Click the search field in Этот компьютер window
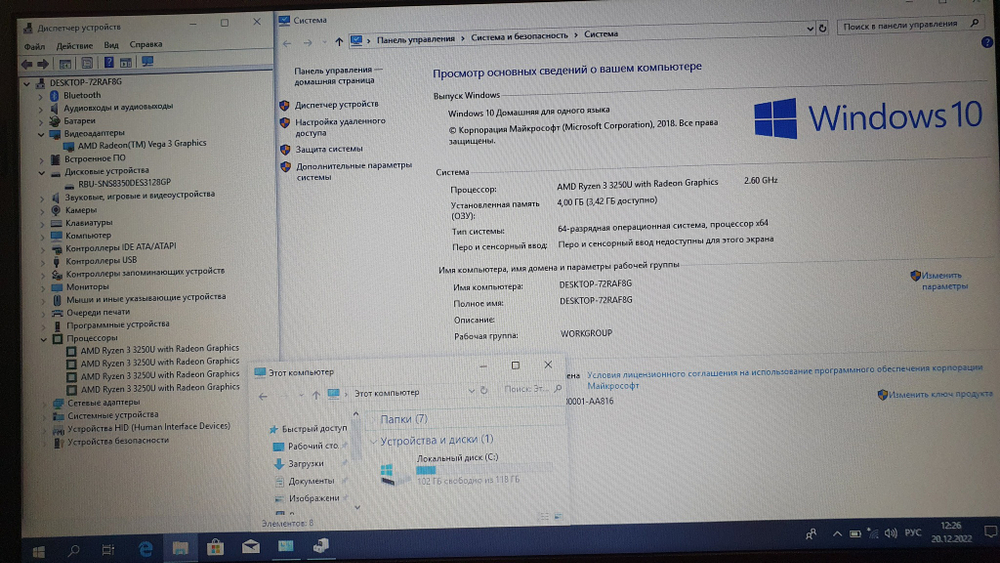Screen dimensions: 1000x563 [531, 389]
